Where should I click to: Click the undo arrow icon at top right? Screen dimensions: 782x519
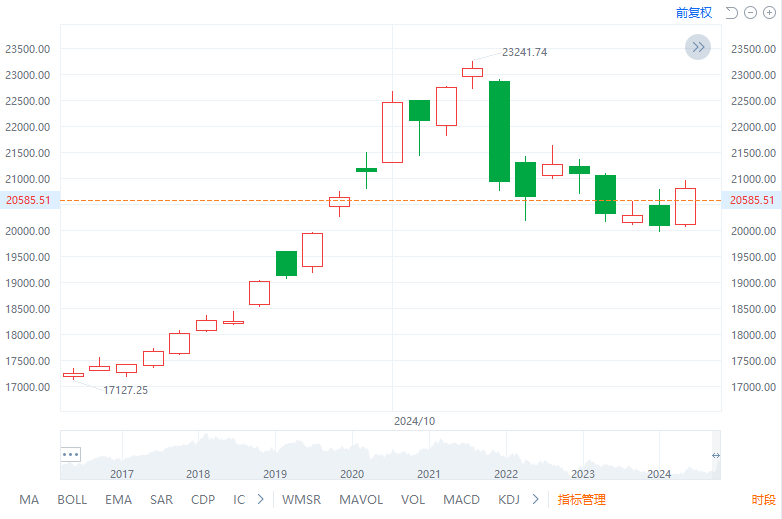(731, 13)
